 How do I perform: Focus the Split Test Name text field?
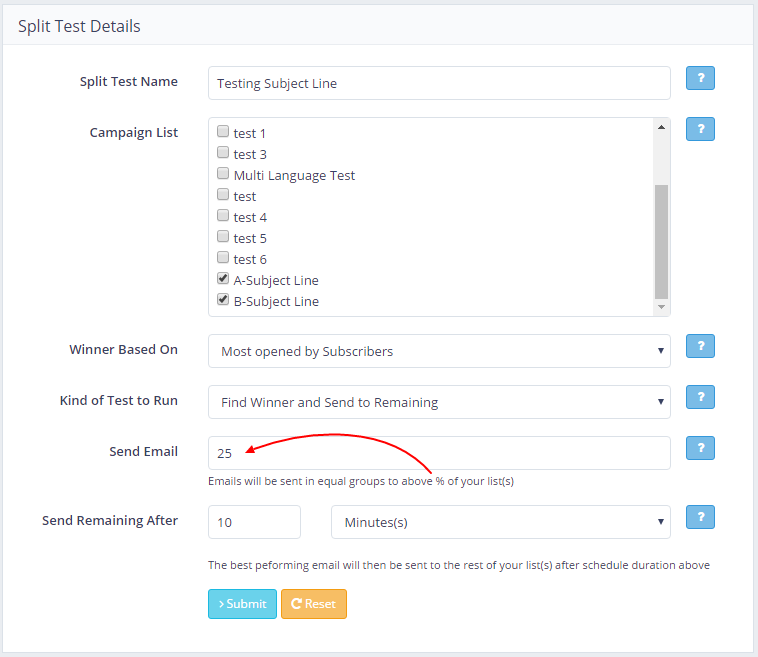click(x=439, y=84)
